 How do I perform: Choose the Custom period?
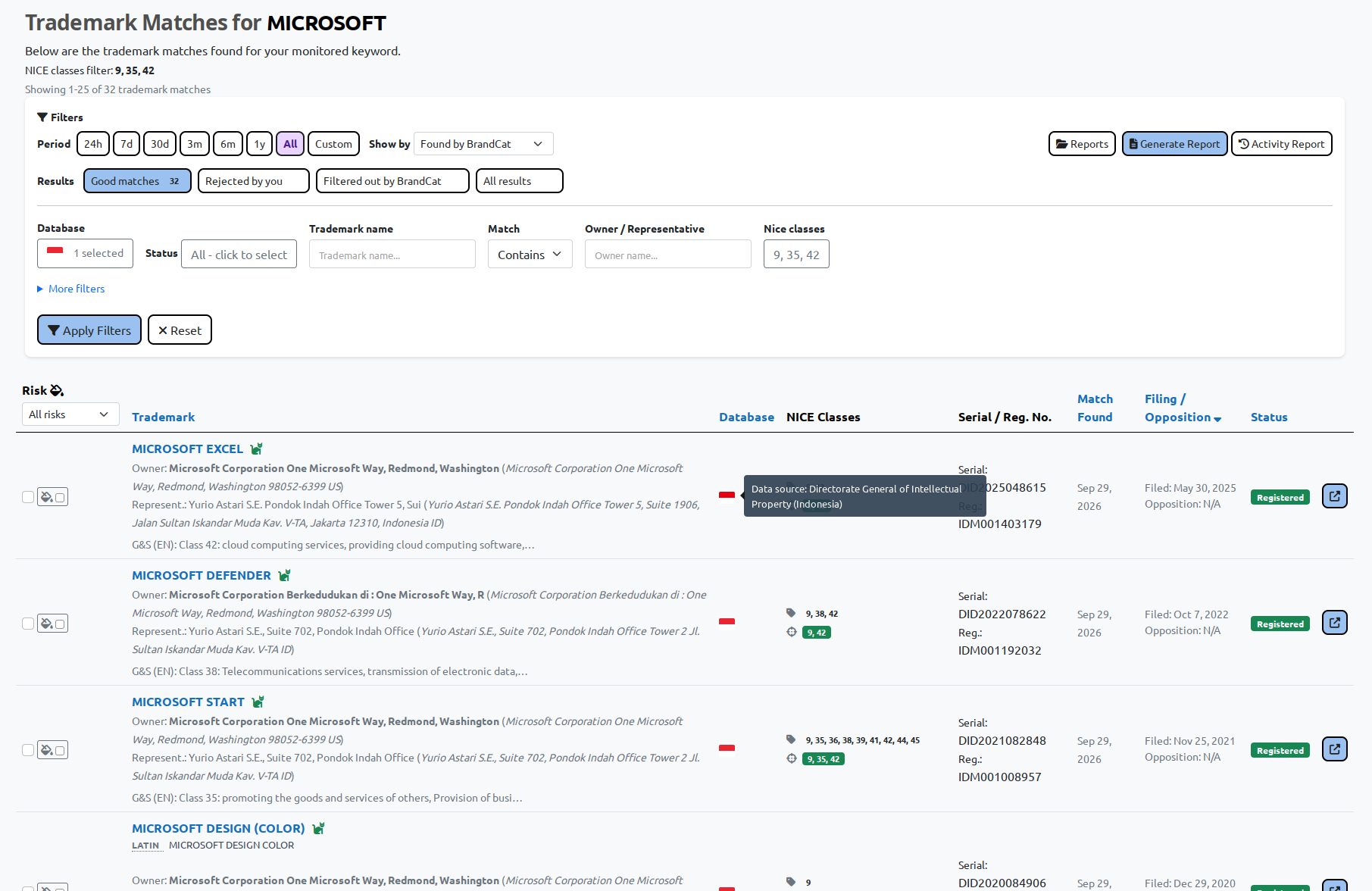point(333,144)
